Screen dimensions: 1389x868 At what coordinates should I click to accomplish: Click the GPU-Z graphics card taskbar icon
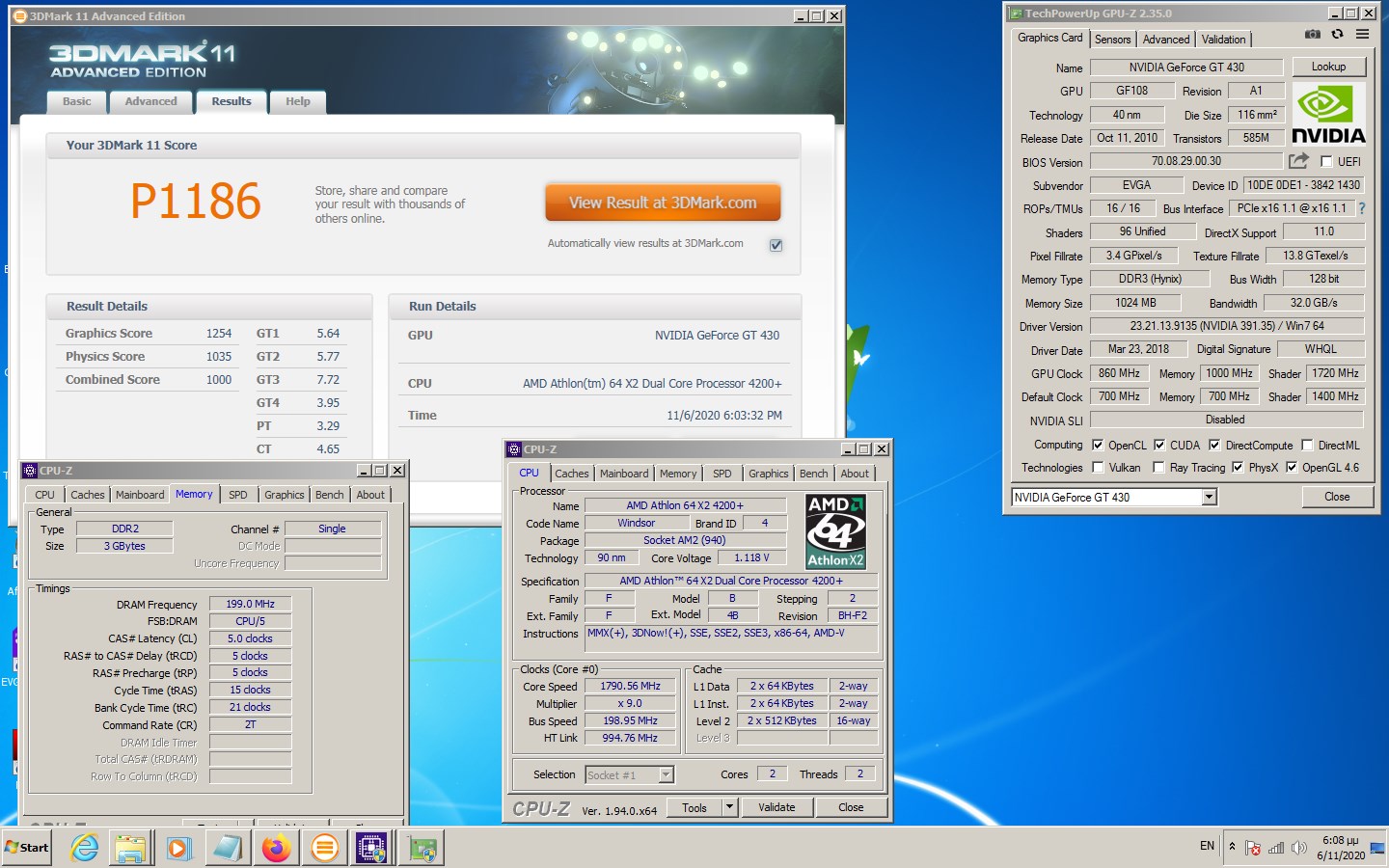coord(422,848)
